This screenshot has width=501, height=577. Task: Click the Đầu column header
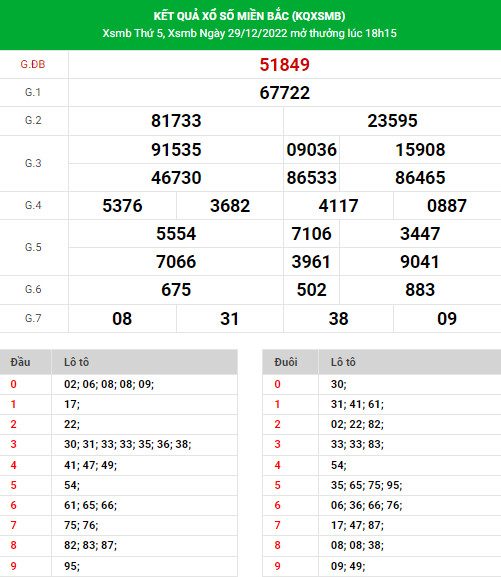click(20, 362)
